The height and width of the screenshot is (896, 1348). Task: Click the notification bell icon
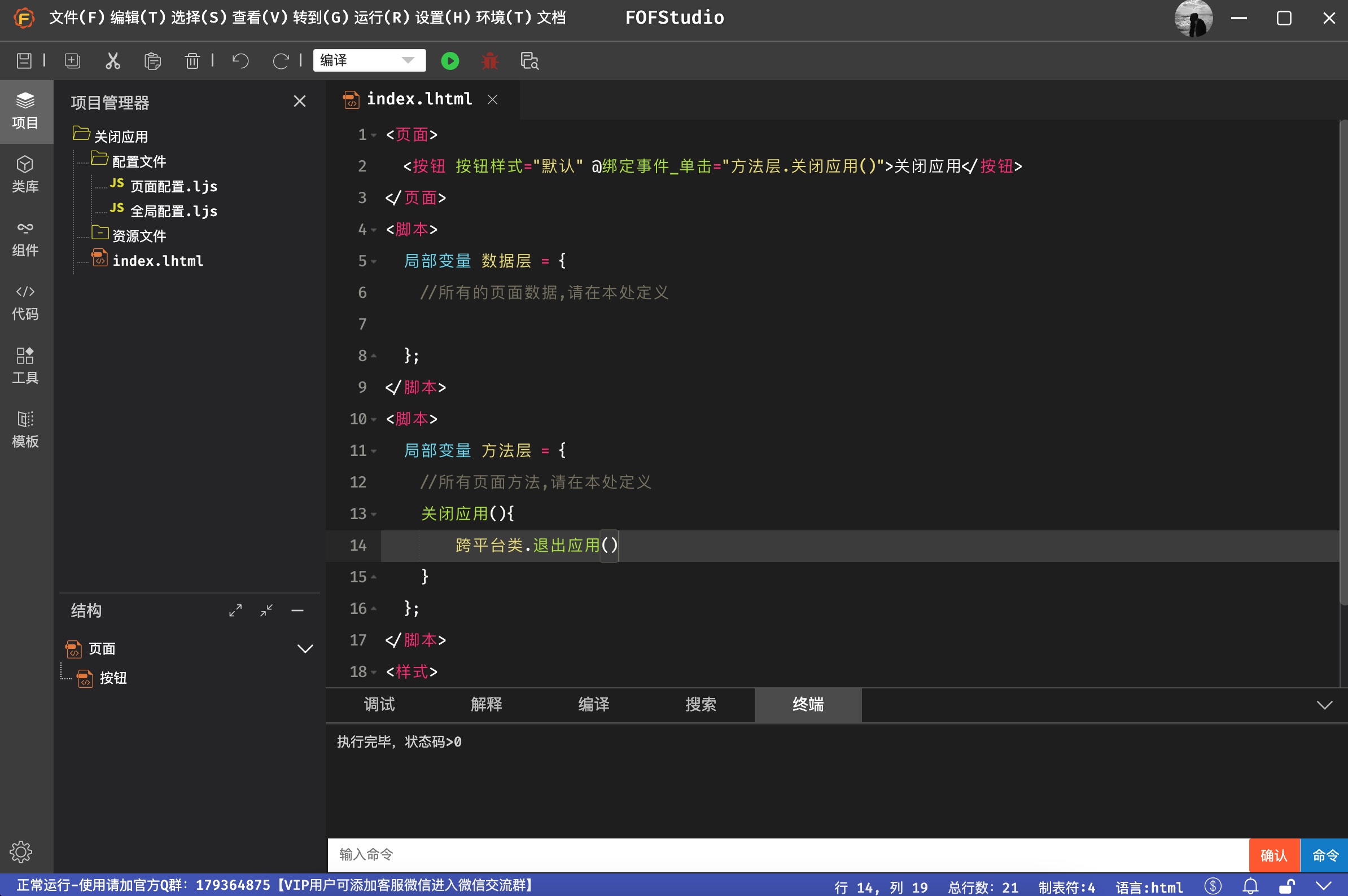click(1250, 886)
